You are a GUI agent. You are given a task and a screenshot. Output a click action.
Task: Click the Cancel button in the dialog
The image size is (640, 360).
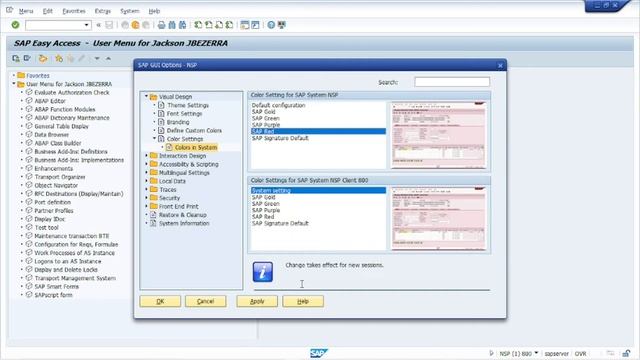click(x=205, y=301)
